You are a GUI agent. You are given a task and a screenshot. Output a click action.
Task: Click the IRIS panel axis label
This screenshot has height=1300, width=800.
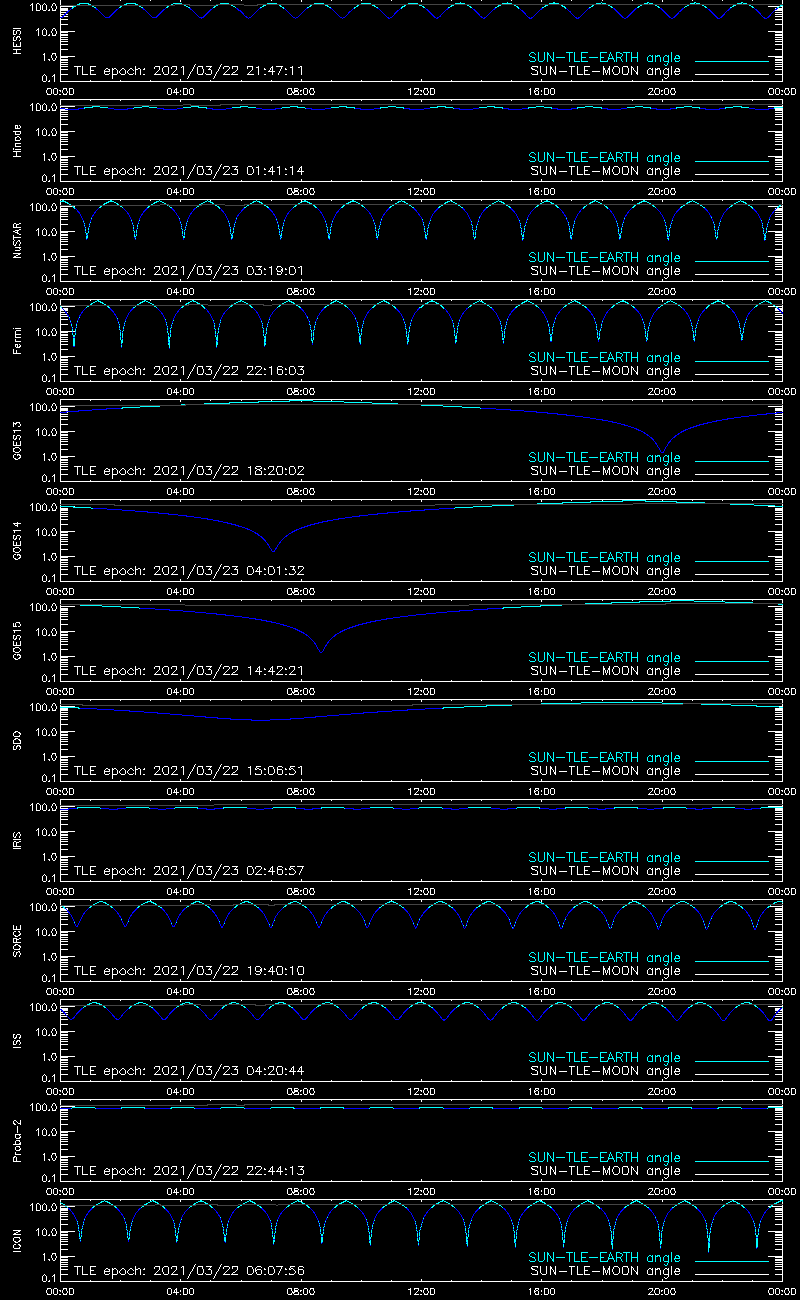(x=18, y=841)
